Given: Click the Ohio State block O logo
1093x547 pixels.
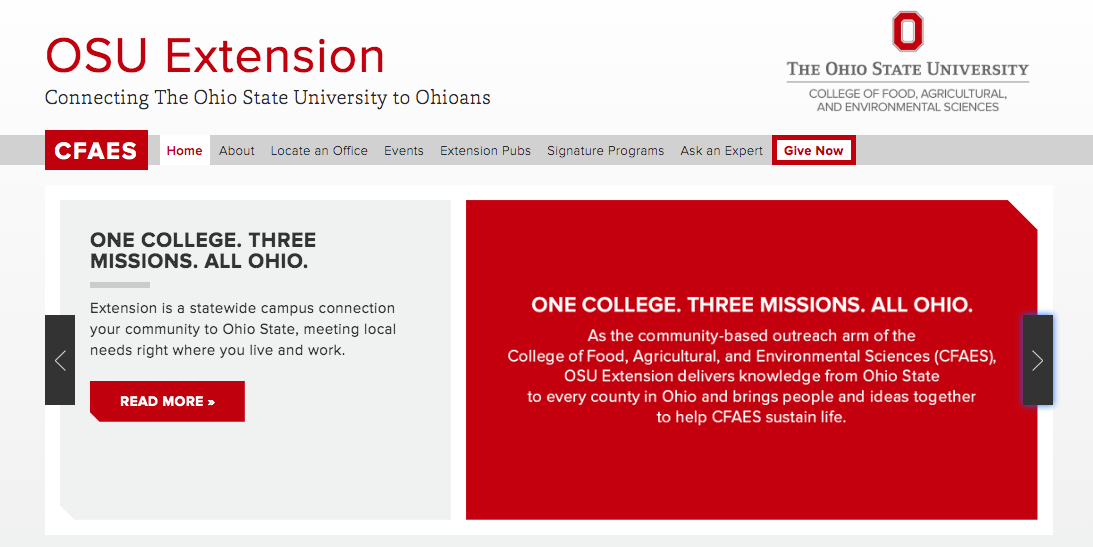Looking at the screenshot, I should coord(907,31).
